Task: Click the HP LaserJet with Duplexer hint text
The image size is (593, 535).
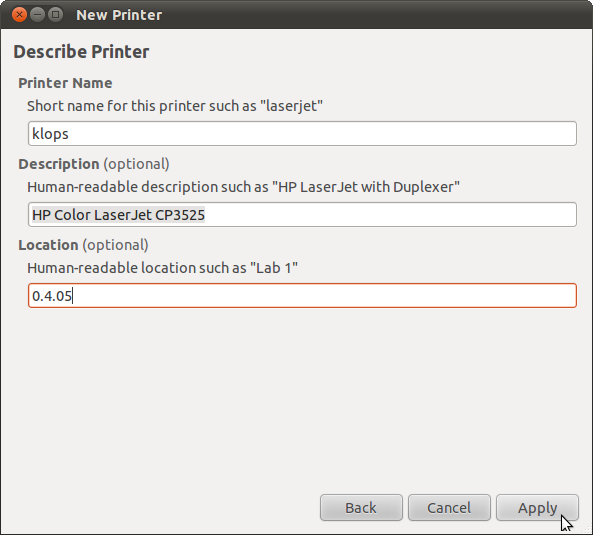Action: click(243, 187)
